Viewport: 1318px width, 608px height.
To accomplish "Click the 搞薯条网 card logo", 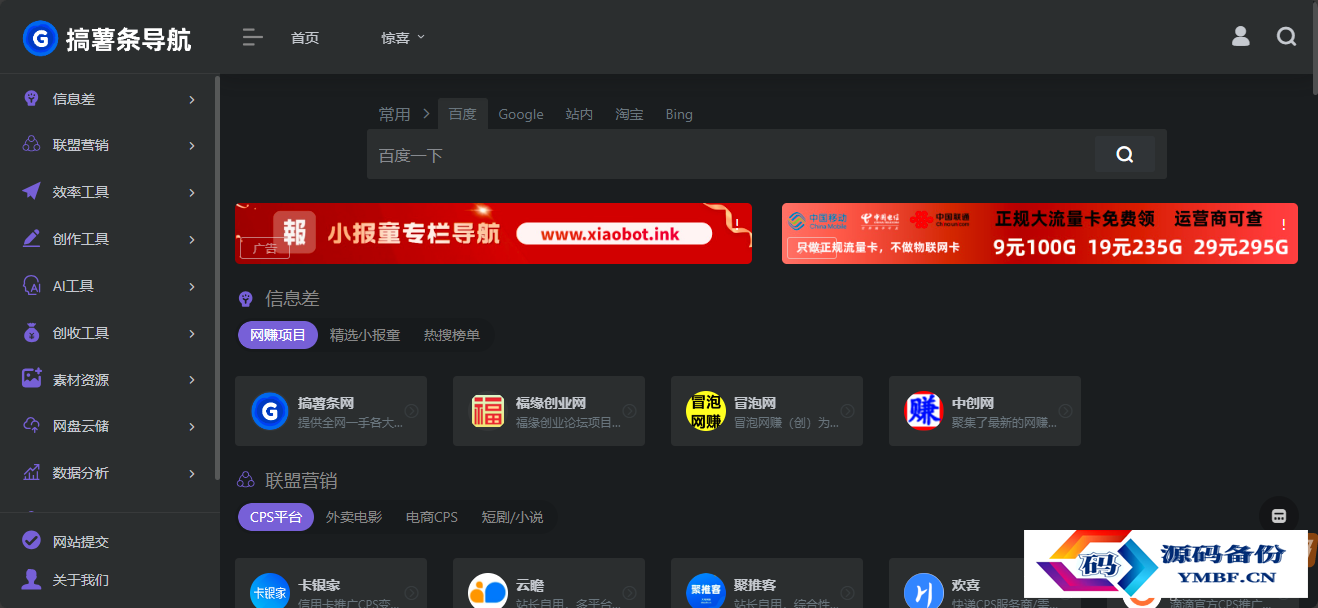I will pos(270,411).
